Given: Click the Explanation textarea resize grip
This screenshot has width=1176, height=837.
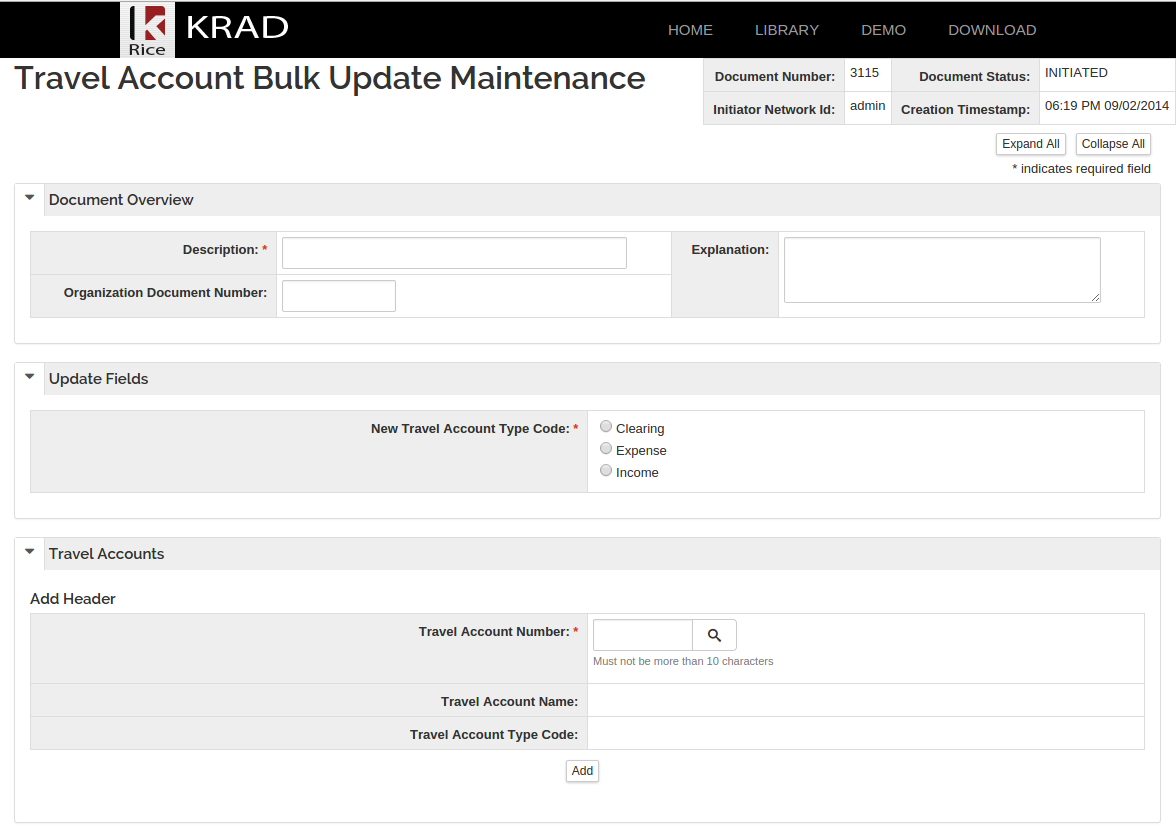Looking at the screenshot, I should pyautogui.click(x=1095, y=298).
